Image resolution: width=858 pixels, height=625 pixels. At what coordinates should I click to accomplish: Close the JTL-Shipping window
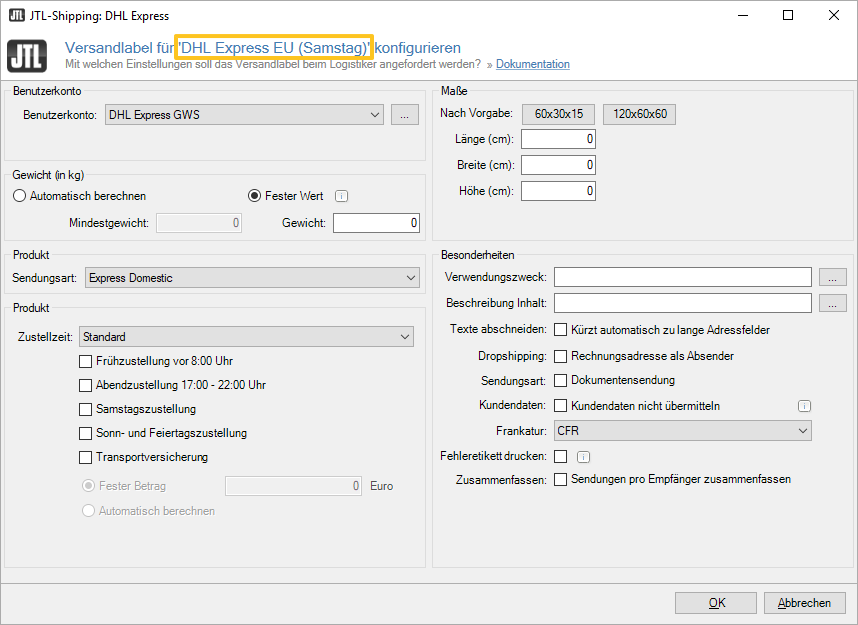tap(833, 15)
